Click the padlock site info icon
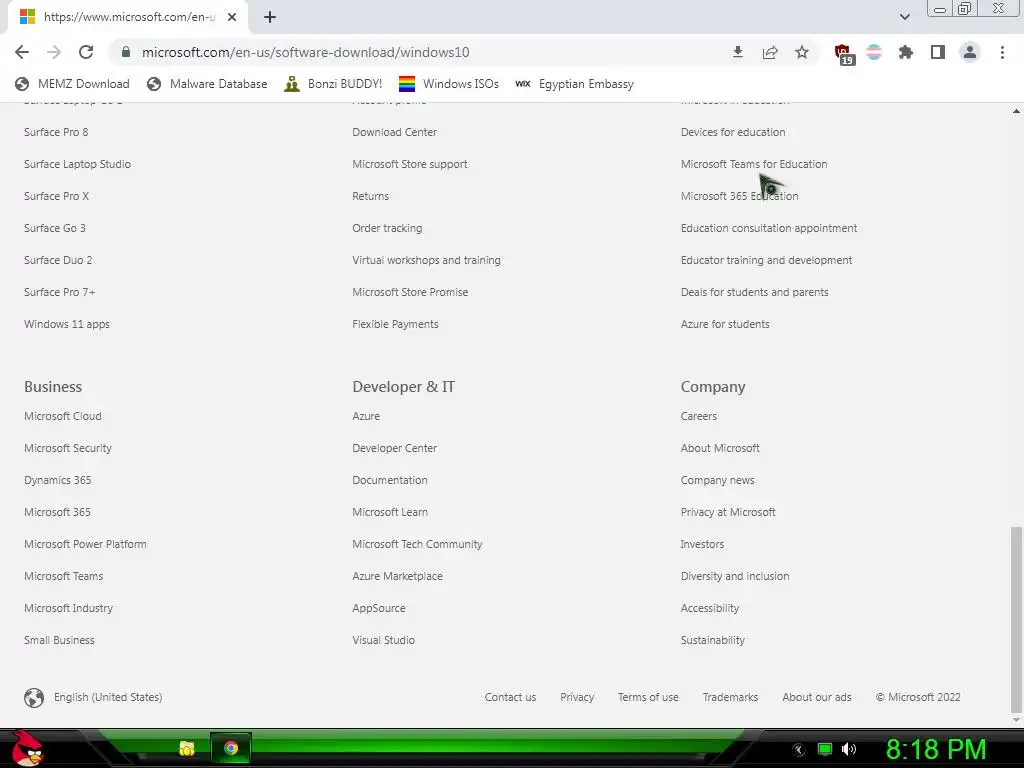The image size is (1024, 768). 126,52
